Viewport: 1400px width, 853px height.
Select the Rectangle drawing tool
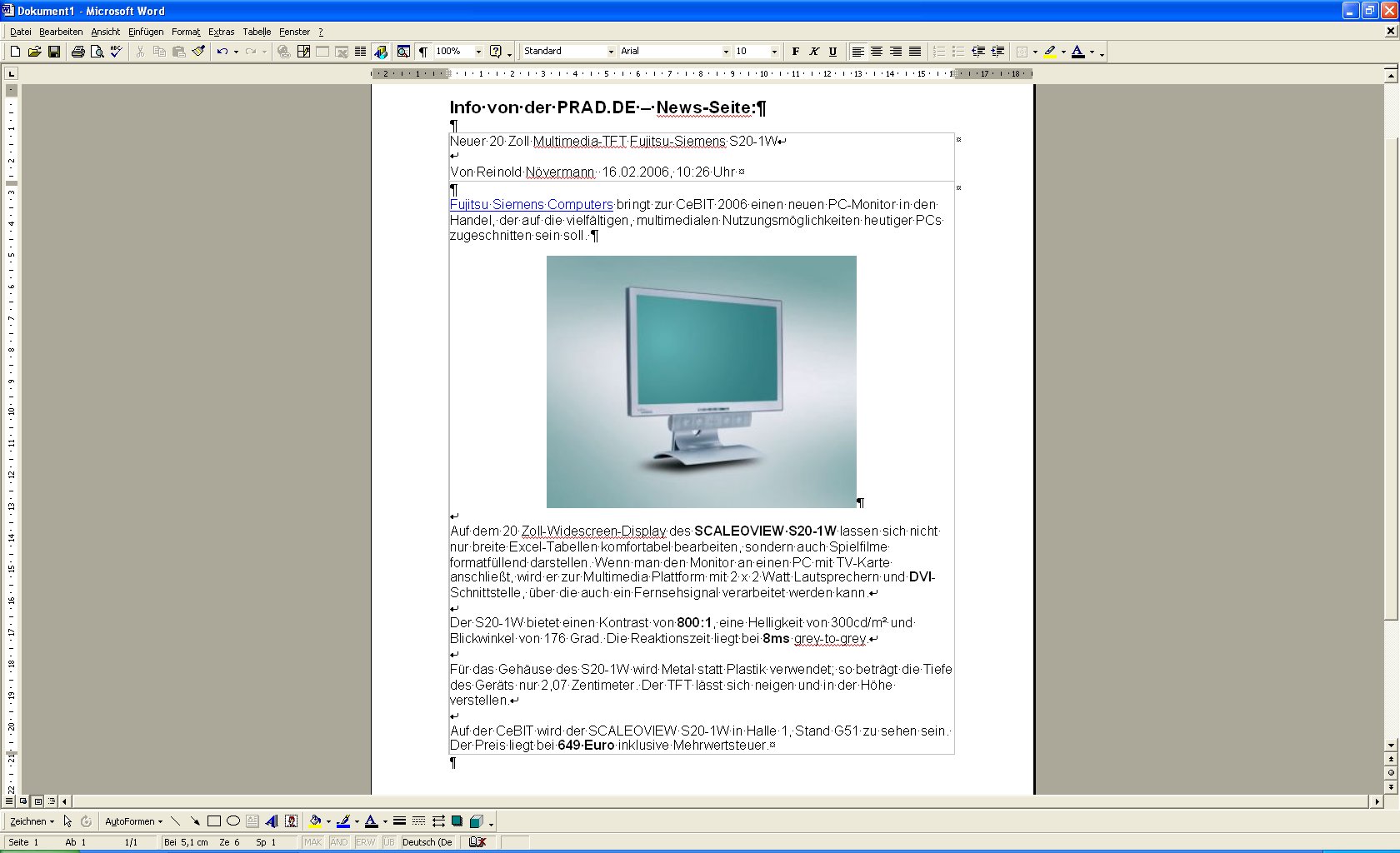[214, 821]
